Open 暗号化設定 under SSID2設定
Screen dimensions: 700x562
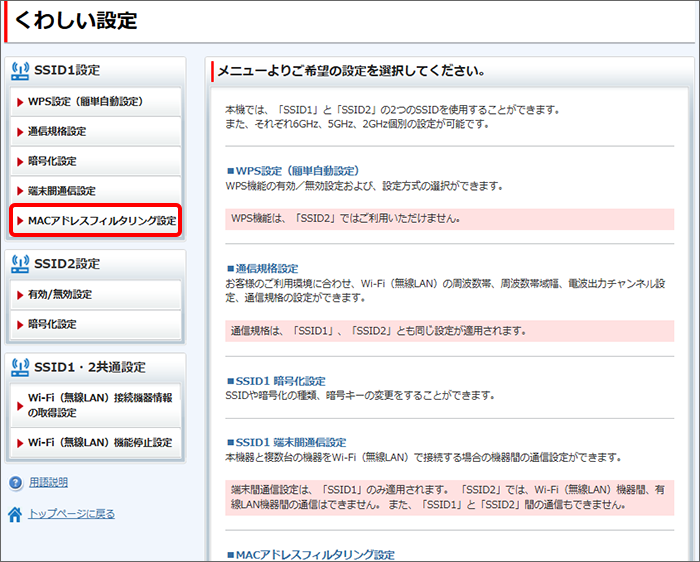click(x=96, y=325)
